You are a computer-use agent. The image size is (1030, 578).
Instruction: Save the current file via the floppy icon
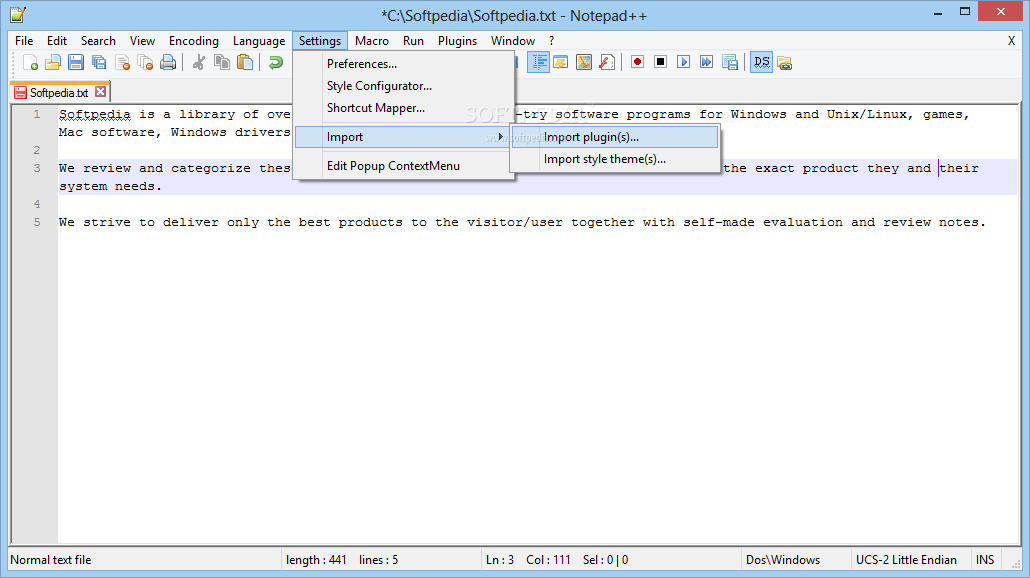(76, 62)
